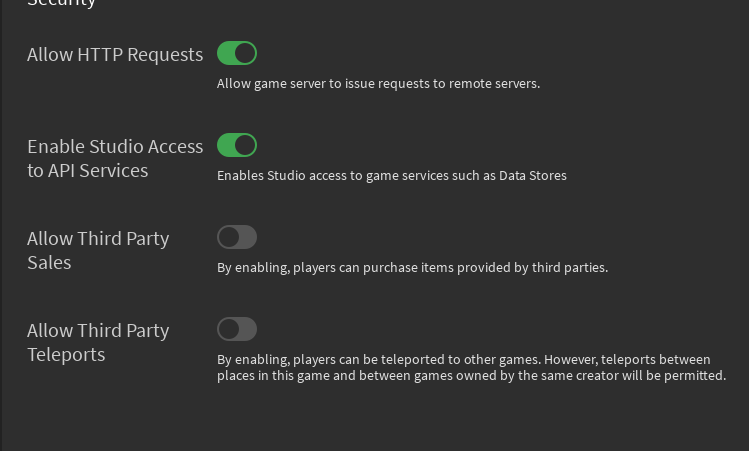Click the white knob on Studio Access toggle
The height and width of the screenshot is (451, 749).
(x=246, y=145)
